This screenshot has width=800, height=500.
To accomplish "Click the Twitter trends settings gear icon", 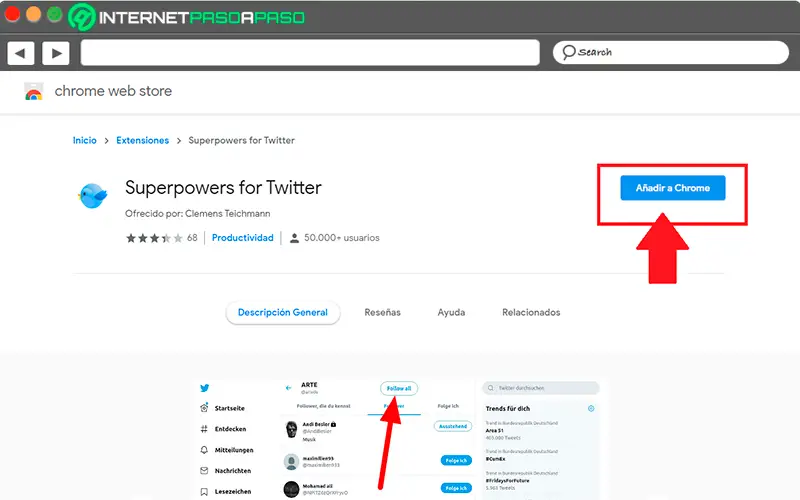I will coord(591,408).
